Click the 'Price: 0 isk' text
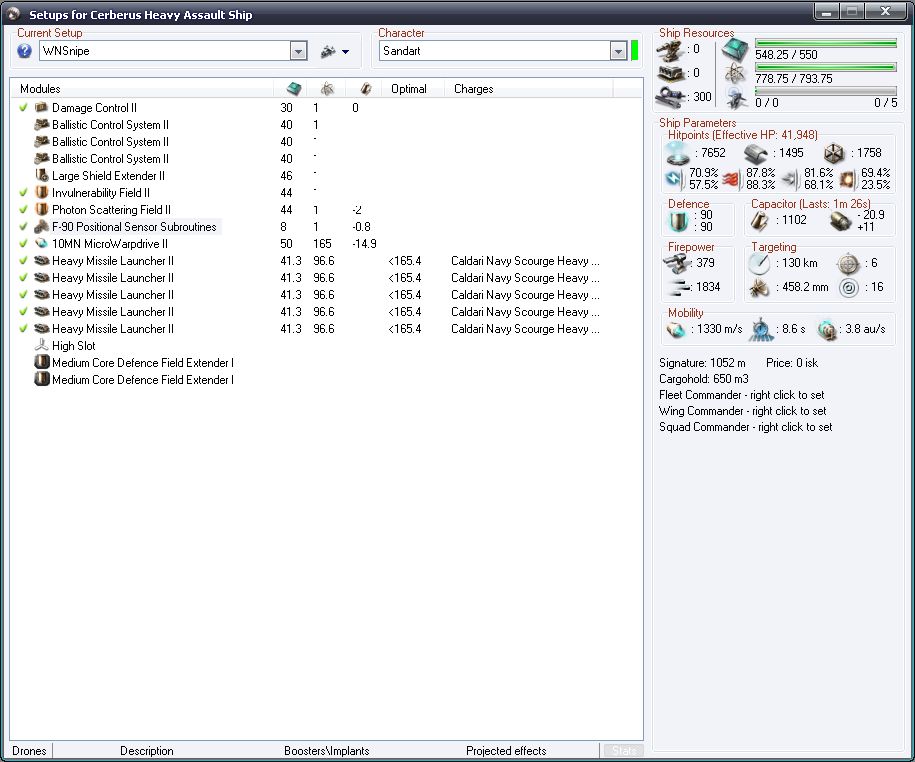Image resolution: width=915 pixels, height=762 pixels. [792, 363]
